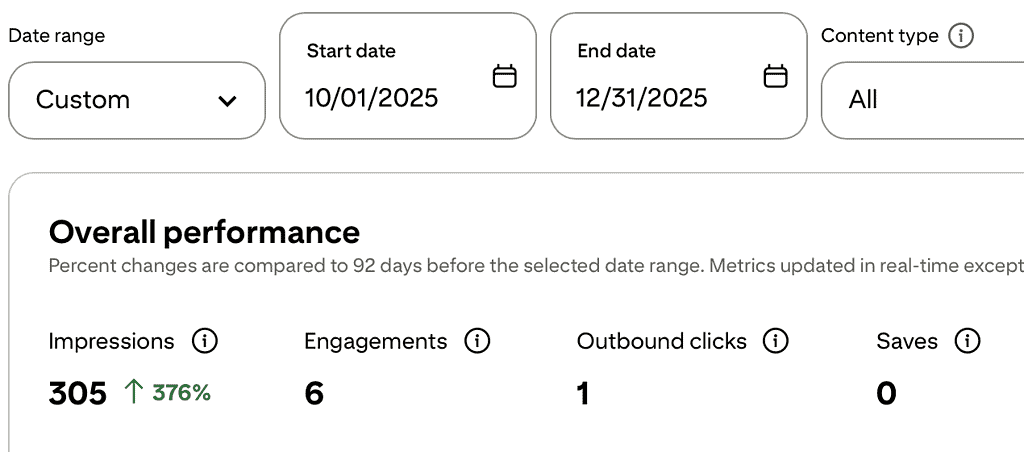This screenshot has width=1024, height=452.
Task: Click the Impressions total of 305
Action: [x=77, y=393]
